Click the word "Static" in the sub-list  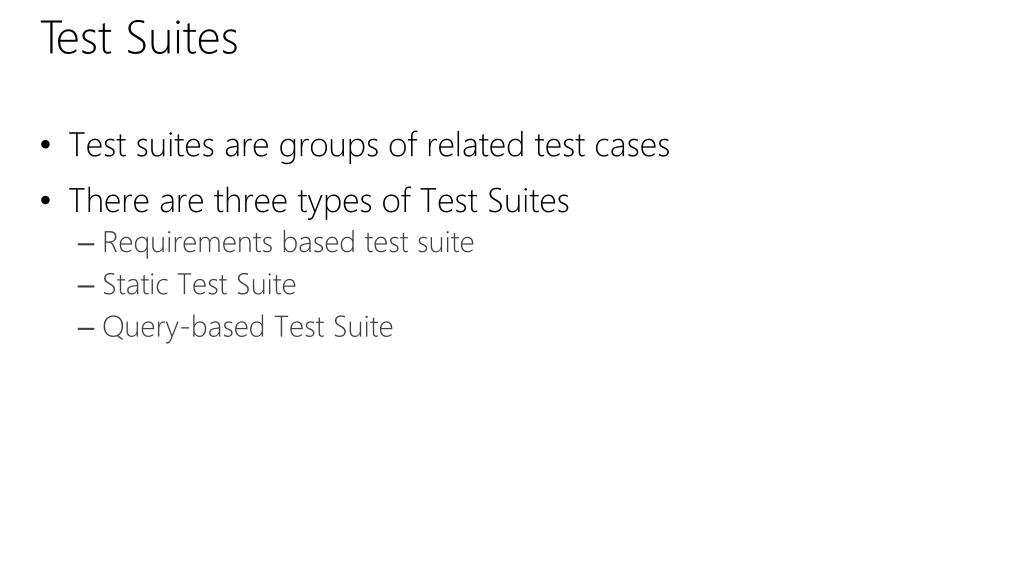pos(135,285)
